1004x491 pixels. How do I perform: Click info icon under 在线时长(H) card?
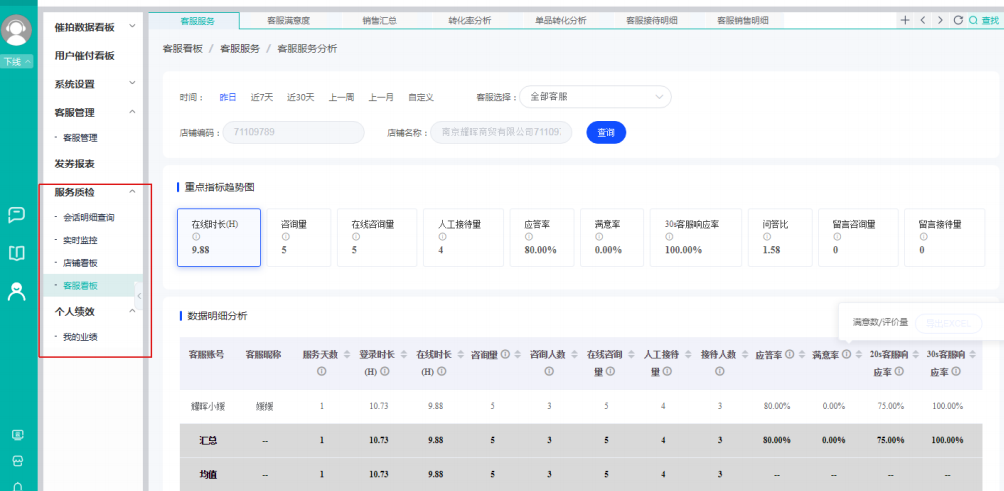click(195, 237)
